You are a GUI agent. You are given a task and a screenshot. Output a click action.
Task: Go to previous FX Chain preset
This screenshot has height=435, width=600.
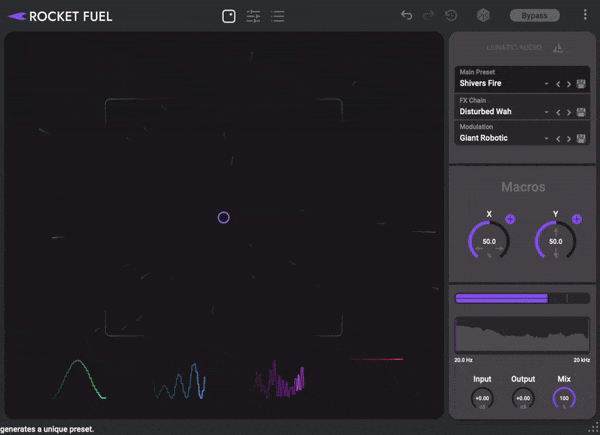pos(558,112)
